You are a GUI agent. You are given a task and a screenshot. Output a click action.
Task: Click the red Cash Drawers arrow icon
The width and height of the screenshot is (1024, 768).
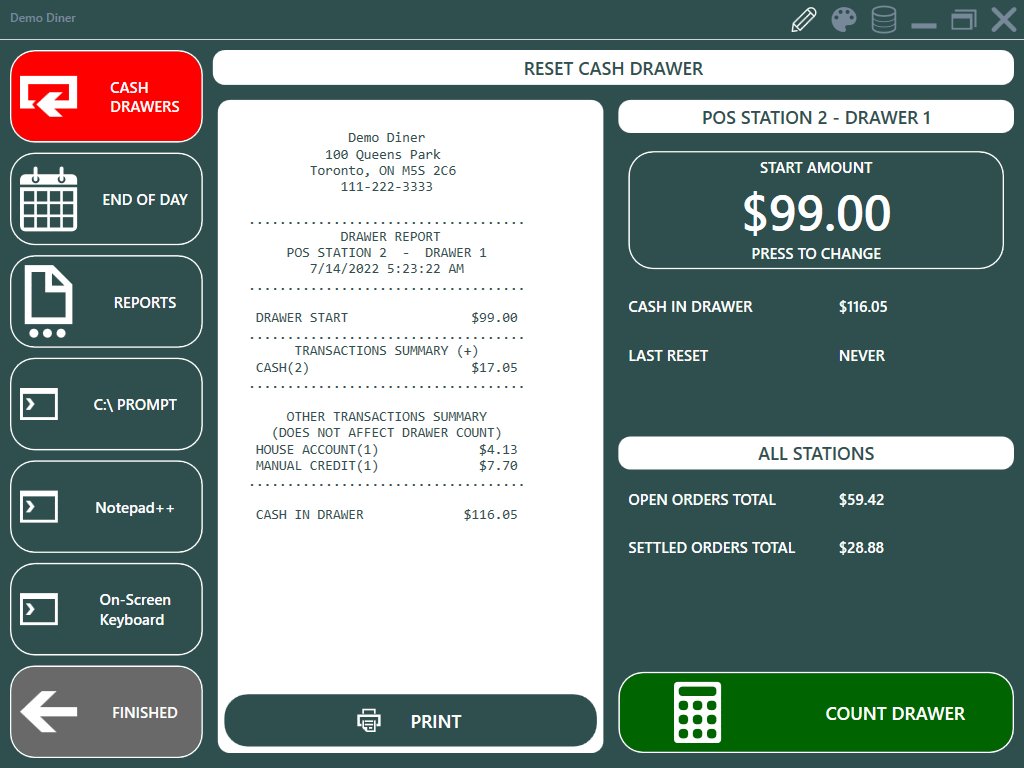point(48,97)
